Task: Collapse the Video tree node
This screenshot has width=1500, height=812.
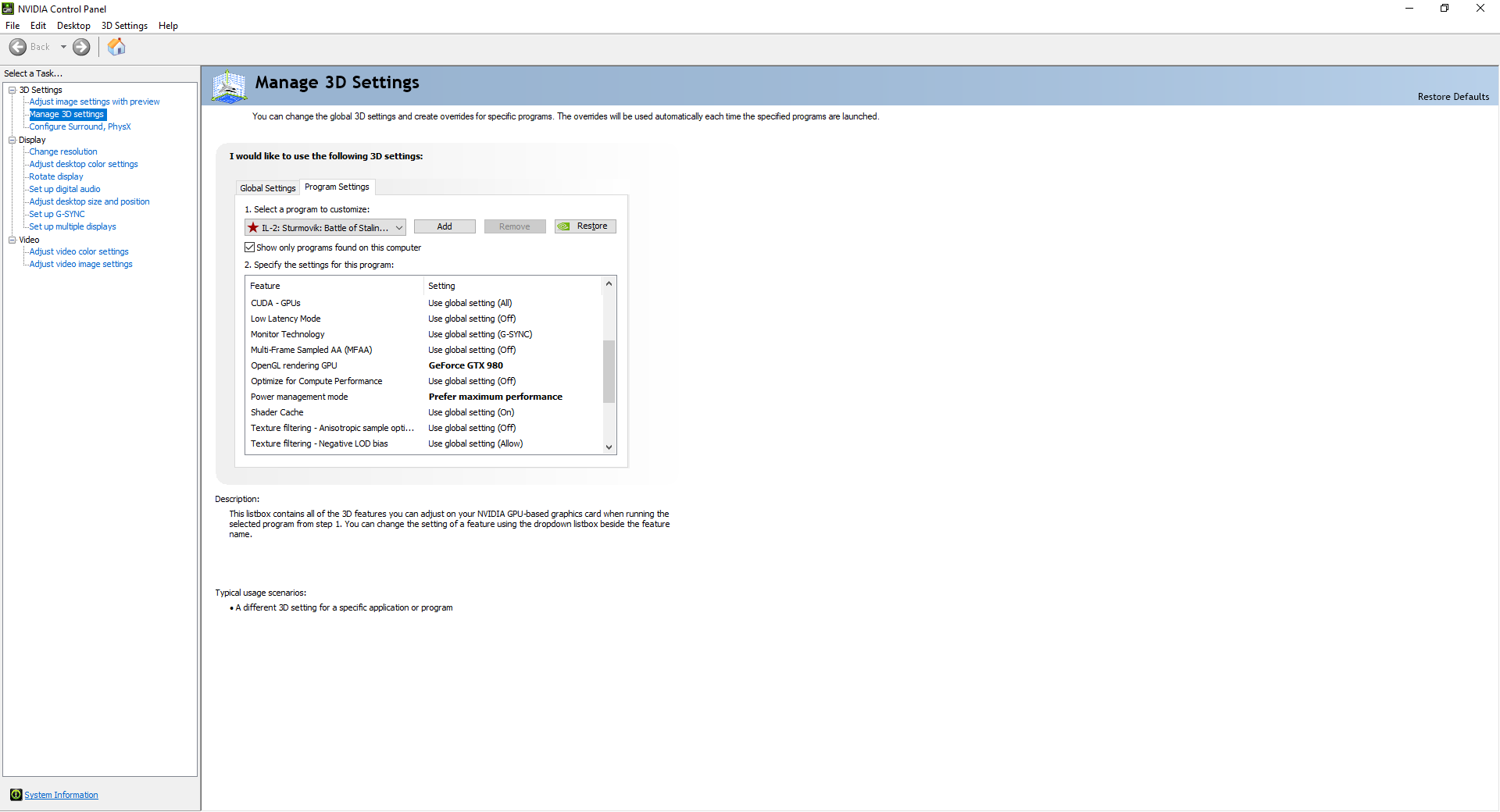Action: [12, 240]
